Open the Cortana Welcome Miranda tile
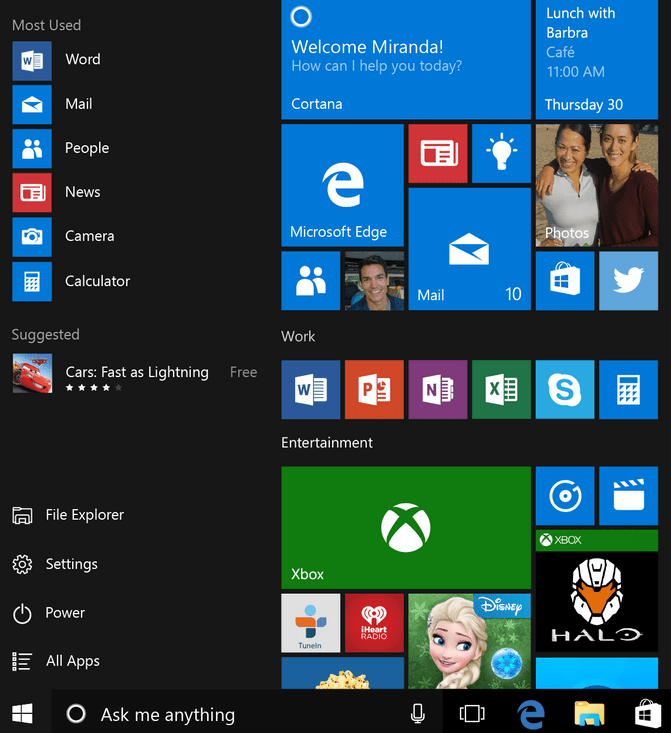This screenshot has width=671, height=733. 406,59
